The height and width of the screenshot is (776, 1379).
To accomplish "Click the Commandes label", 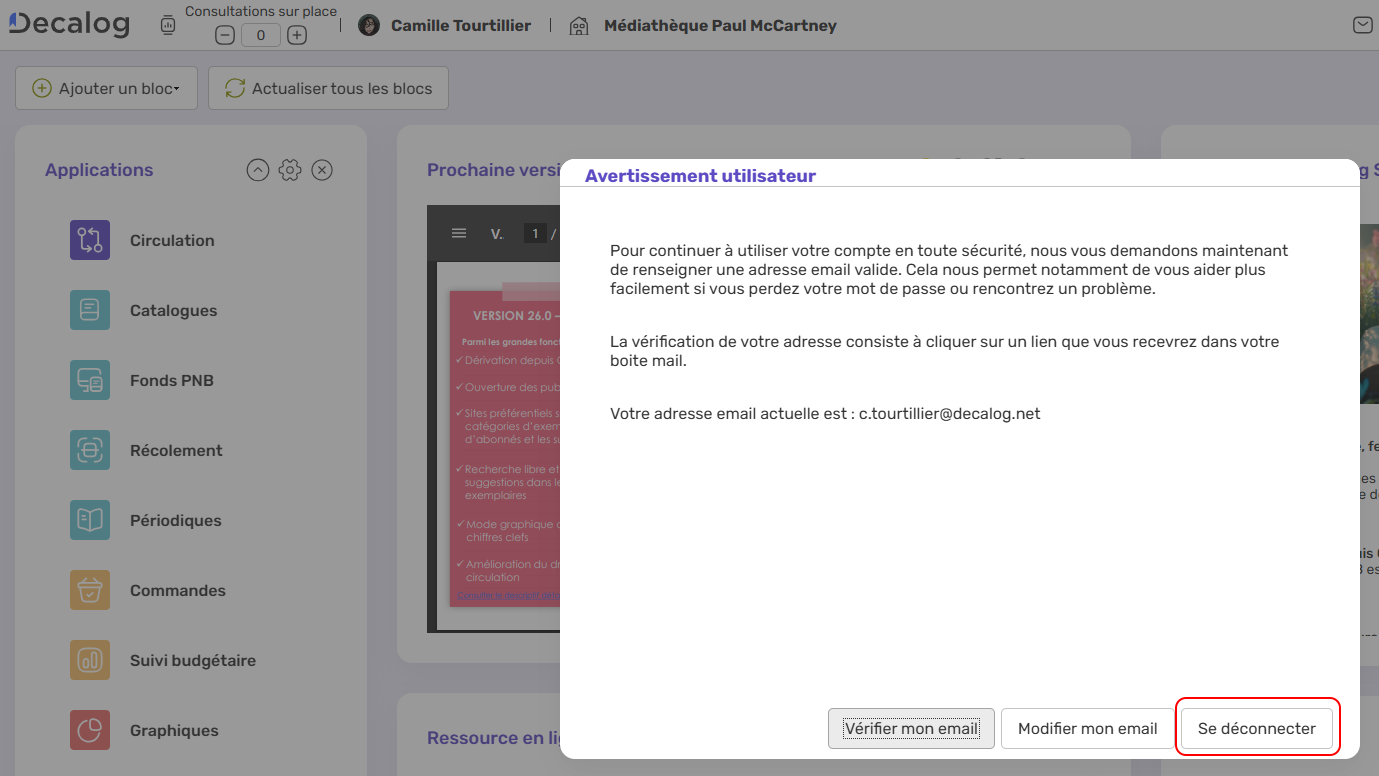I will [x=178, y=590].
